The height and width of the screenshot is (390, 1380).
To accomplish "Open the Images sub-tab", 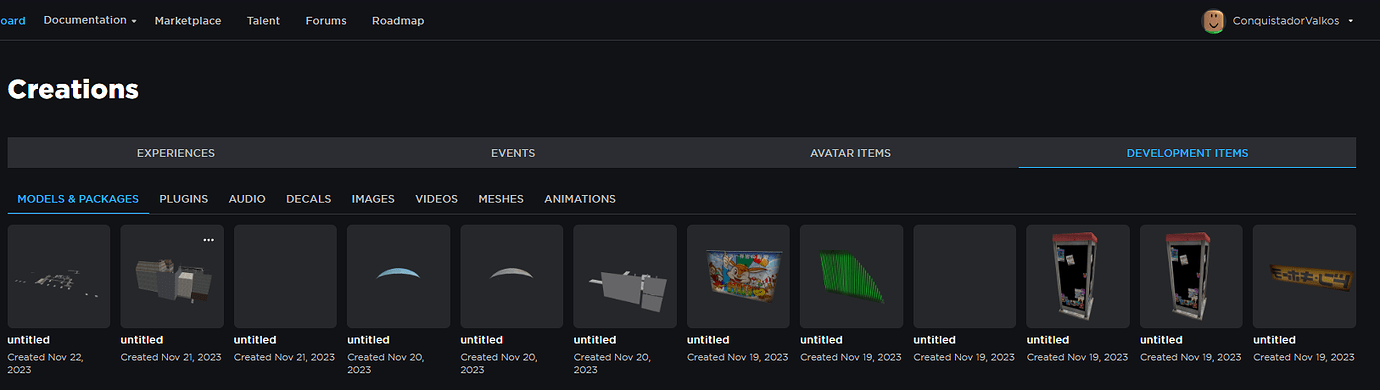I will [x=373, y=199].
